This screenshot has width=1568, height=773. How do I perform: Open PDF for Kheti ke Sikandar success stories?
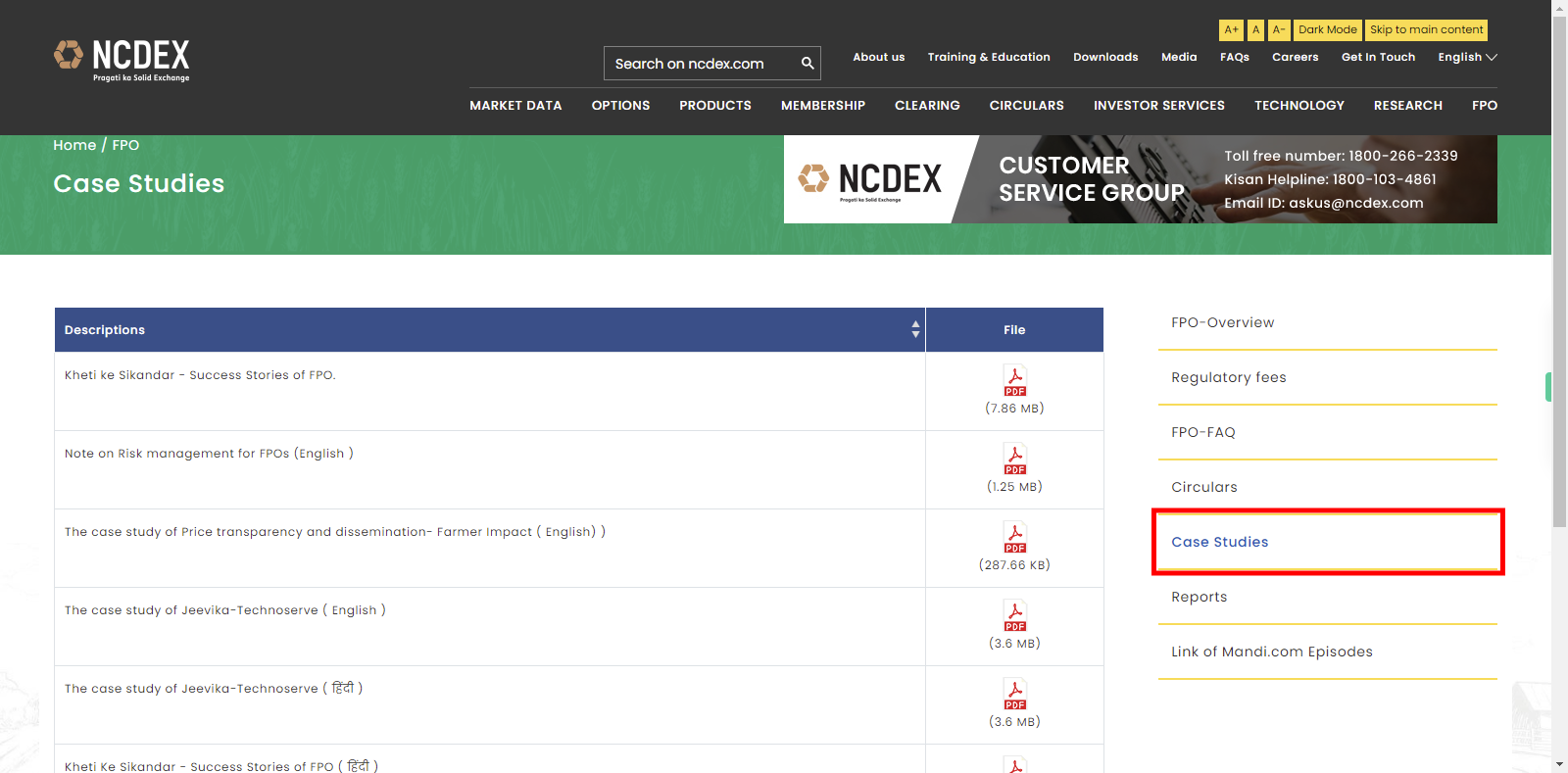tap(1014, 380)
